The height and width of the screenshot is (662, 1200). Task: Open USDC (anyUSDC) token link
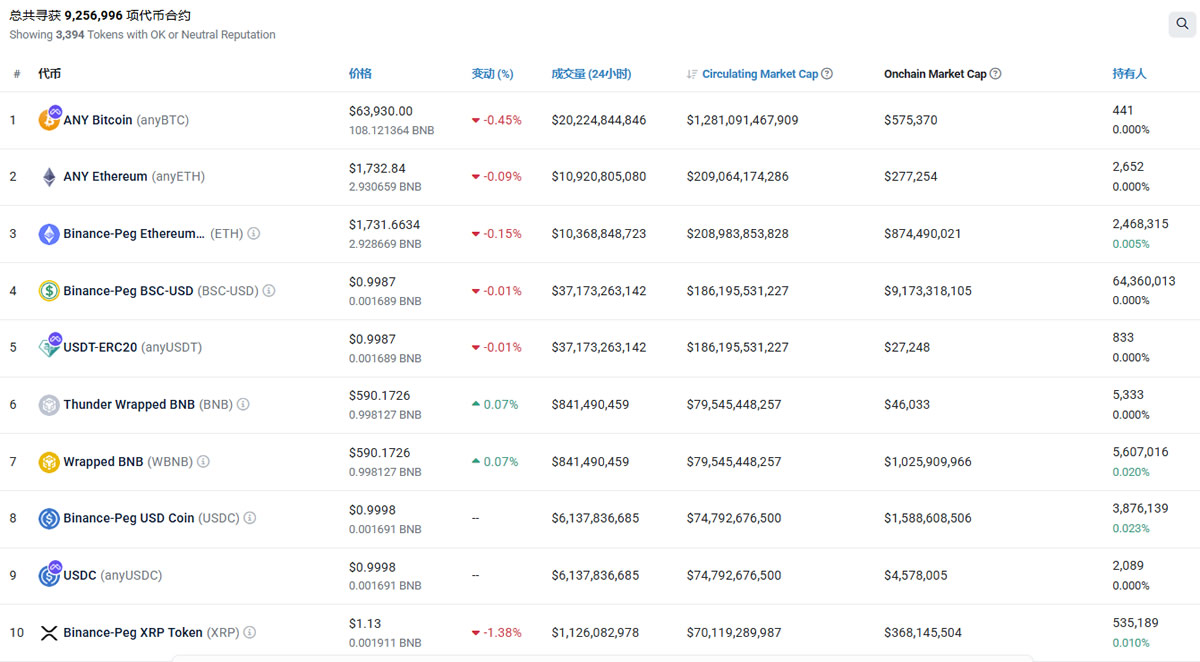(112, 576)
